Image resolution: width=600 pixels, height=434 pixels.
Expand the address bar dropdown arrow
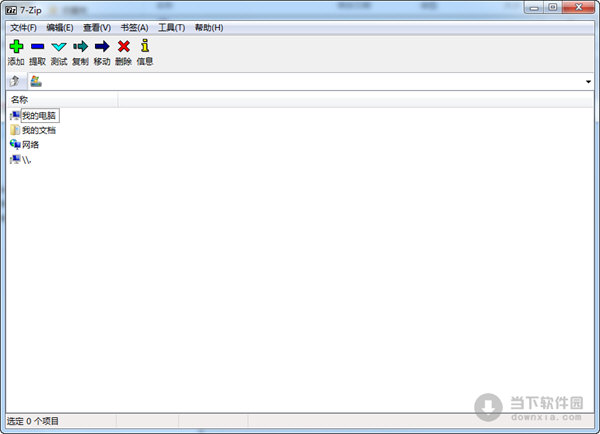click(588, 82)
